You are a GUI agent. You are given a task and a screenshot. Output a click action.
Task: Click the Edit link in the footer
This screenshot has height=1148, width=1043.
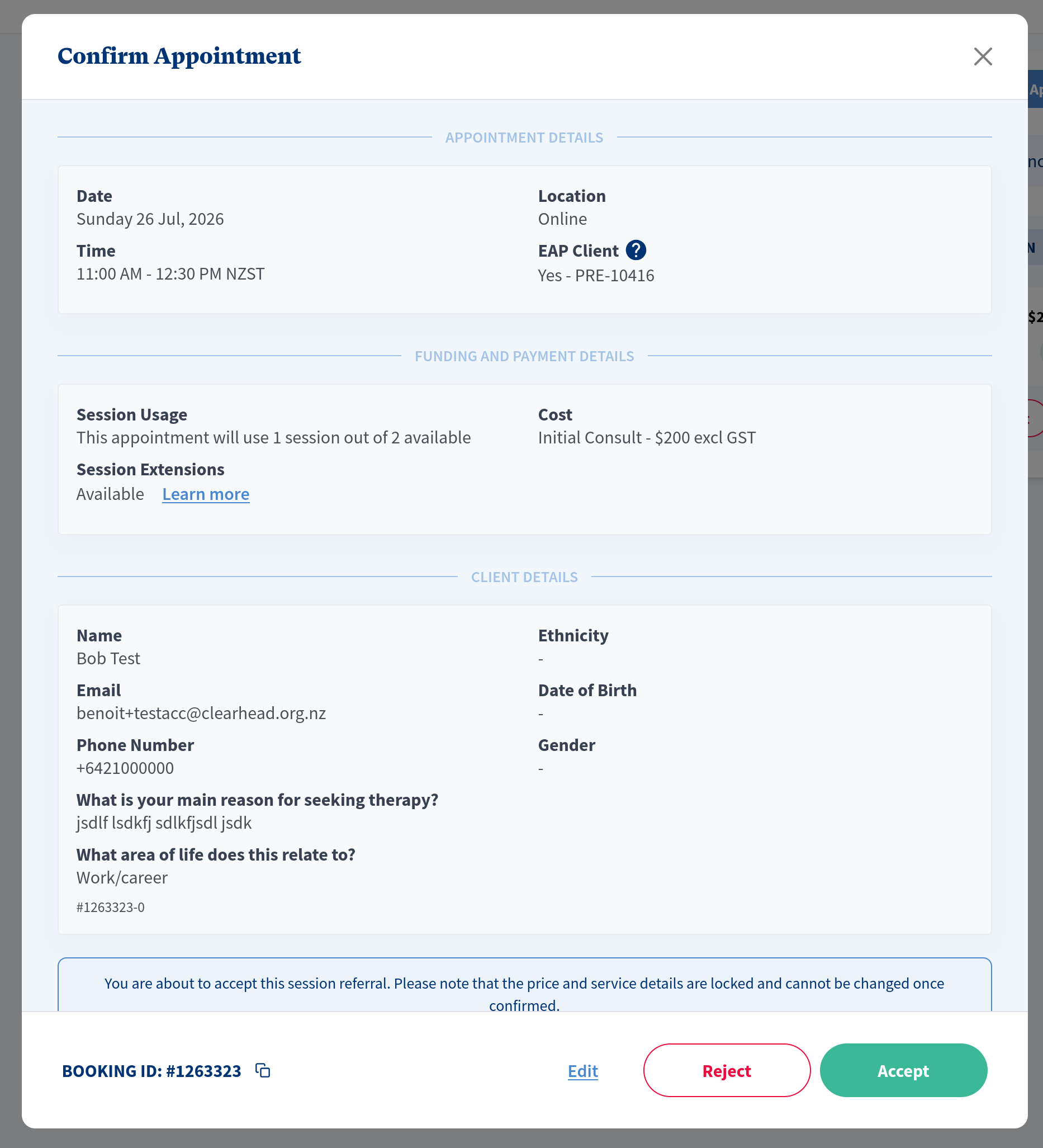pyautogui.click(x=582, y=1071)
